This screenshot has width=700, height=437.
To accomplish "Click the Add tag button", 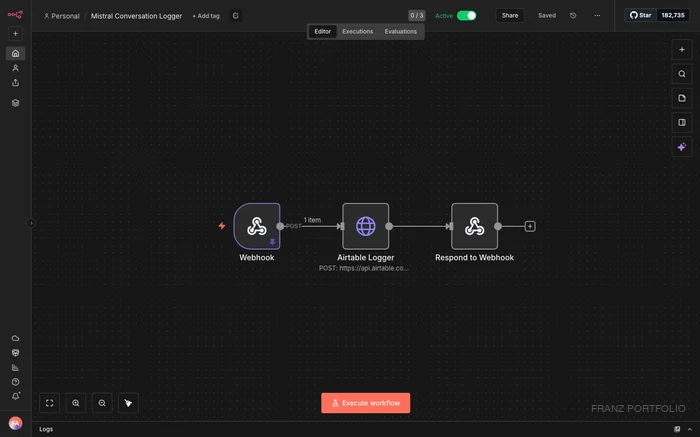I will point(206,16).
